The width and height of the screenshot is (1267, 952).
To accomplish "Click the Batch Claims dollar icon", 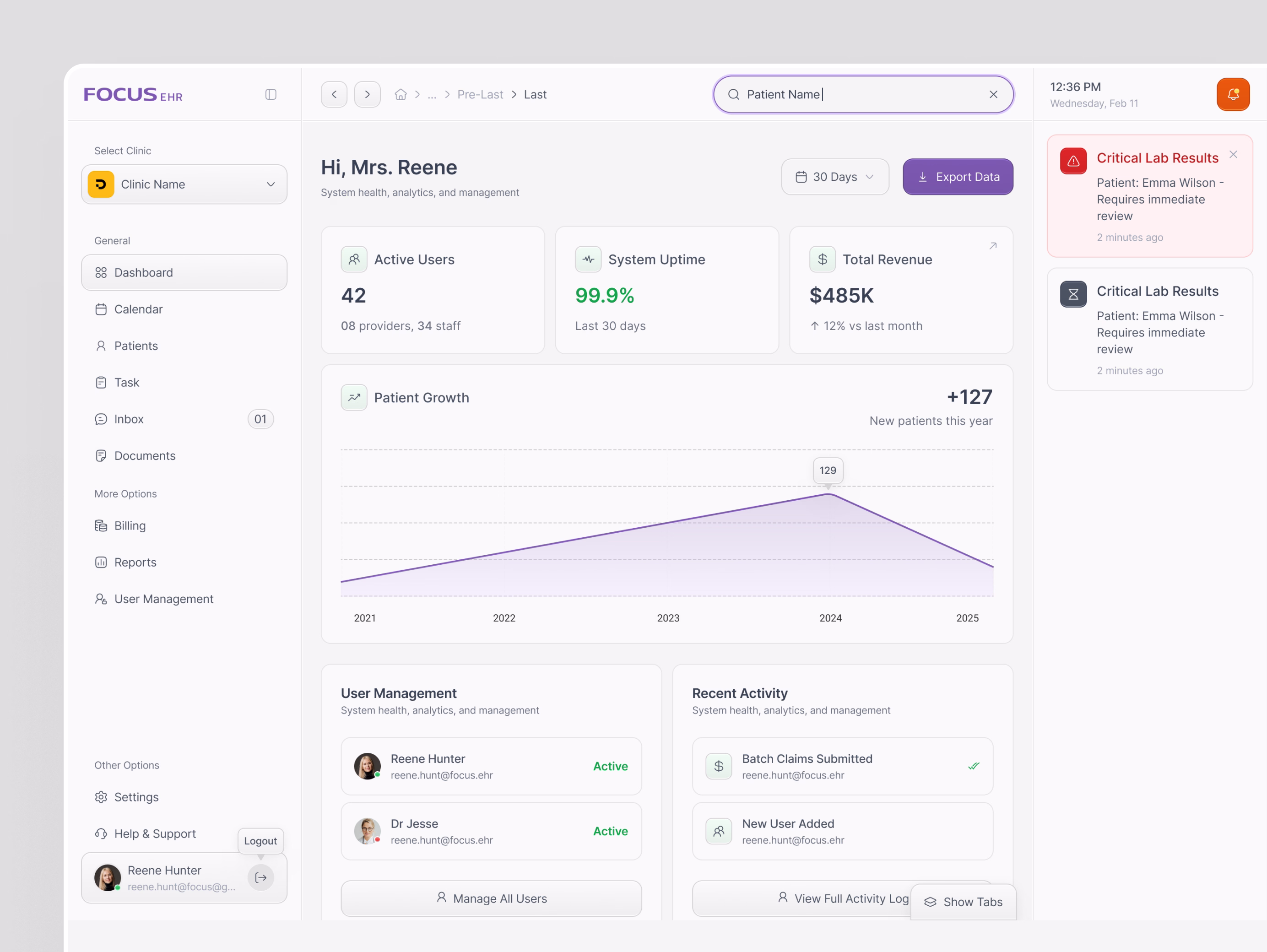I will pos(719,767).
